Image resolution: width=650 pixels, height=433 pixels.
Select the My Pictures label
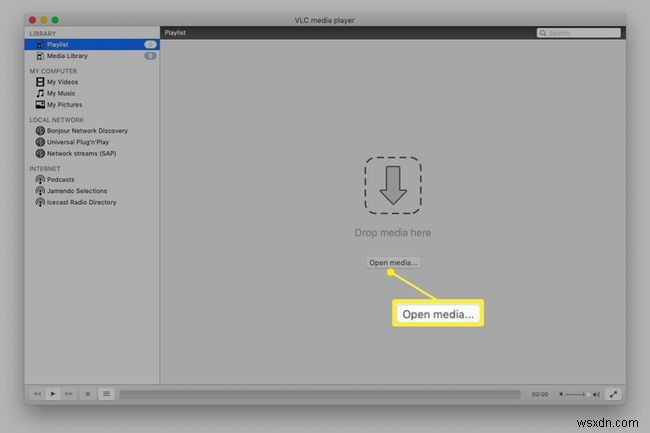coord(64,104)
